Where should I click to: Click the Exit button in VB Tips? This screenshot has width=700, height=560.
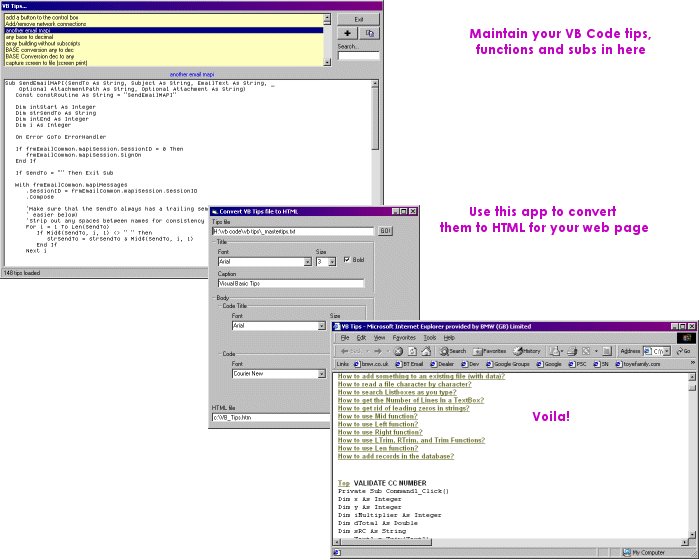tap(358, 19)
